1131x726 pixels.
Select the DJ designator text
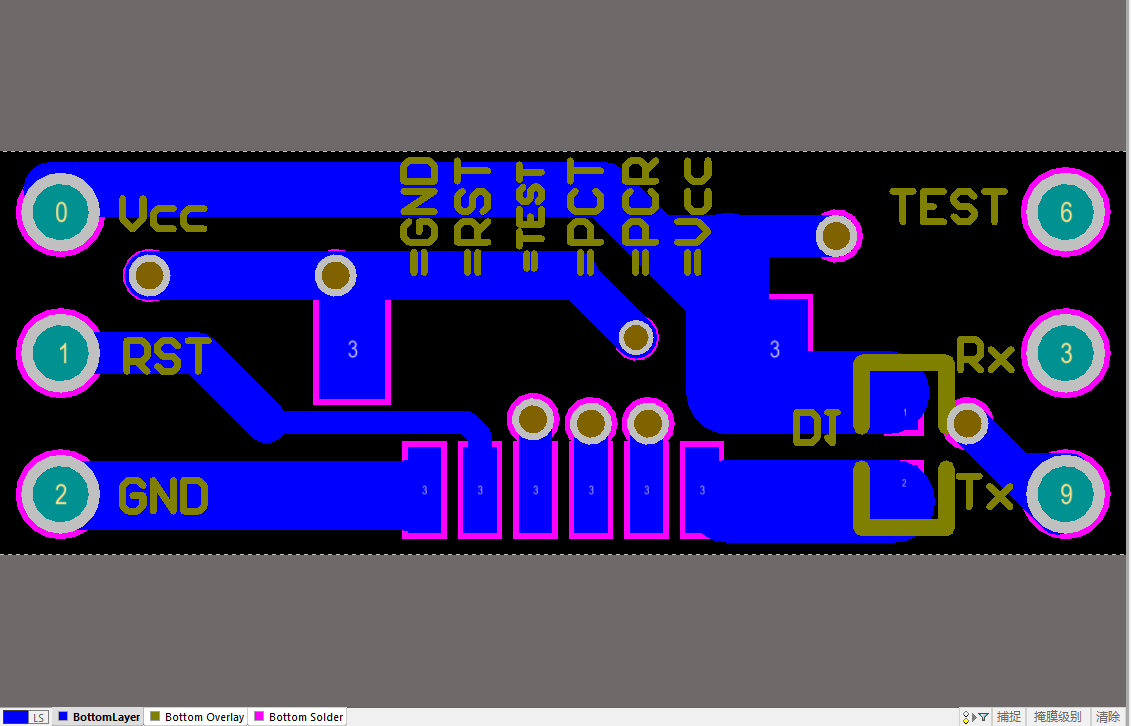coord(814,428)
